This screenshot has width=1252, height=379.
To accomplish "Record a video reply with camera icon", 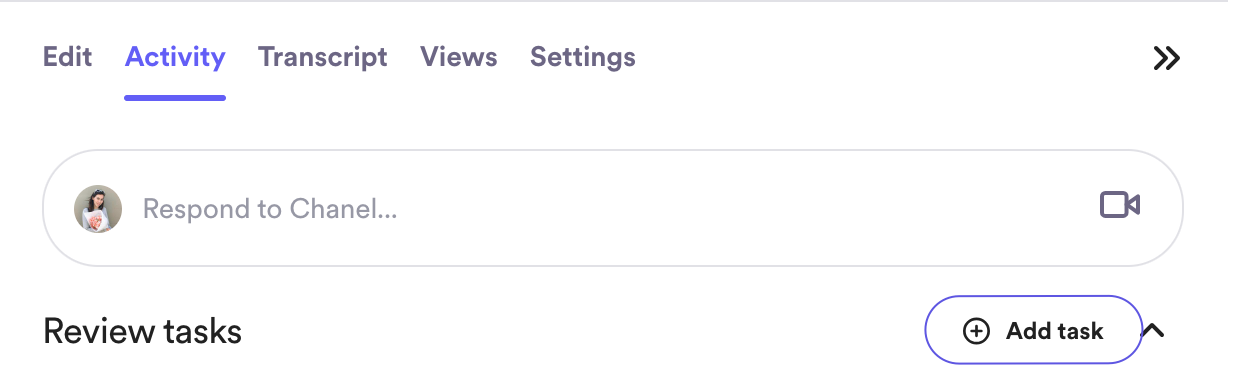I will point(1120,205).
